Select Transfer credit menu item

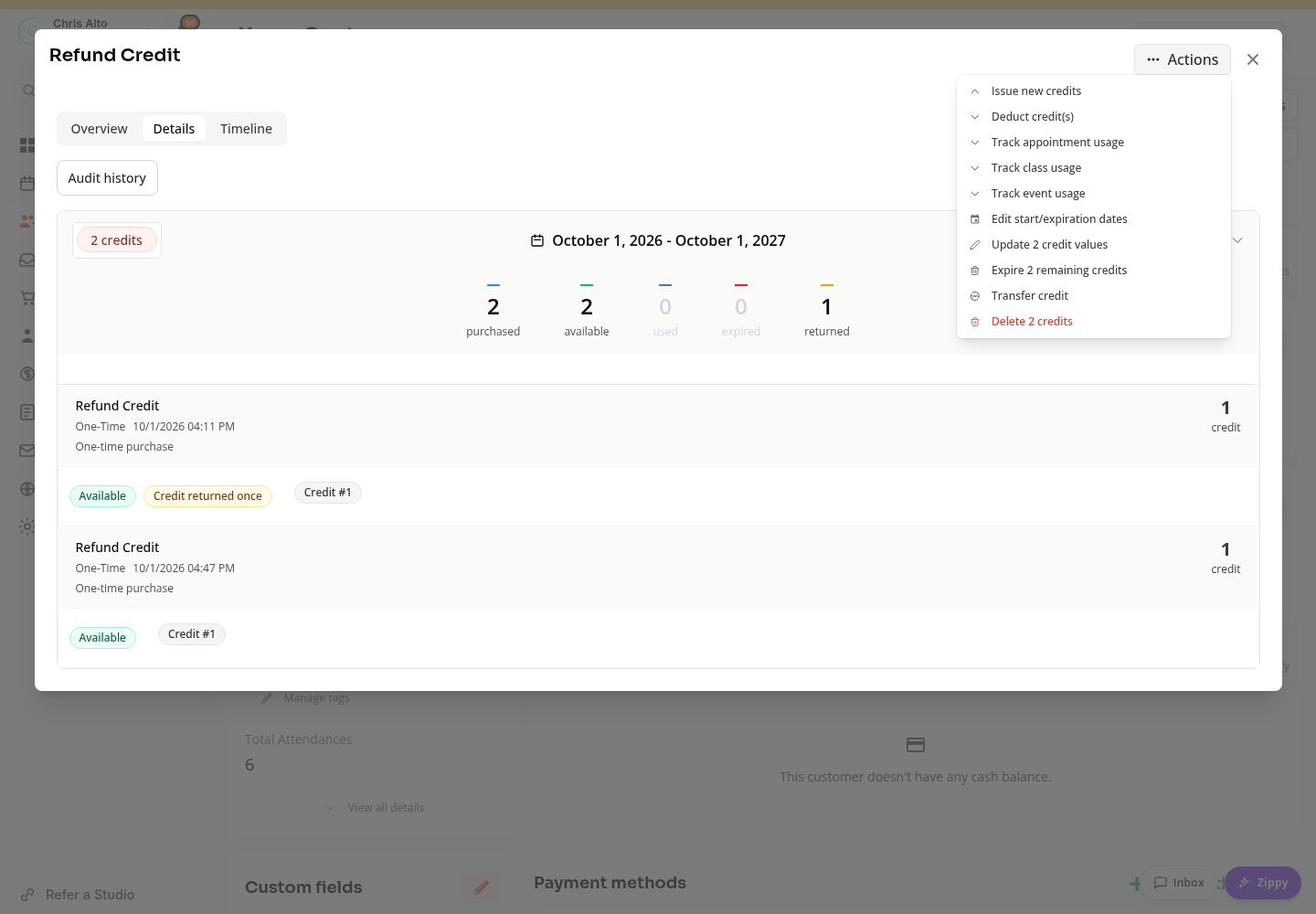(x=1093, y=296)
